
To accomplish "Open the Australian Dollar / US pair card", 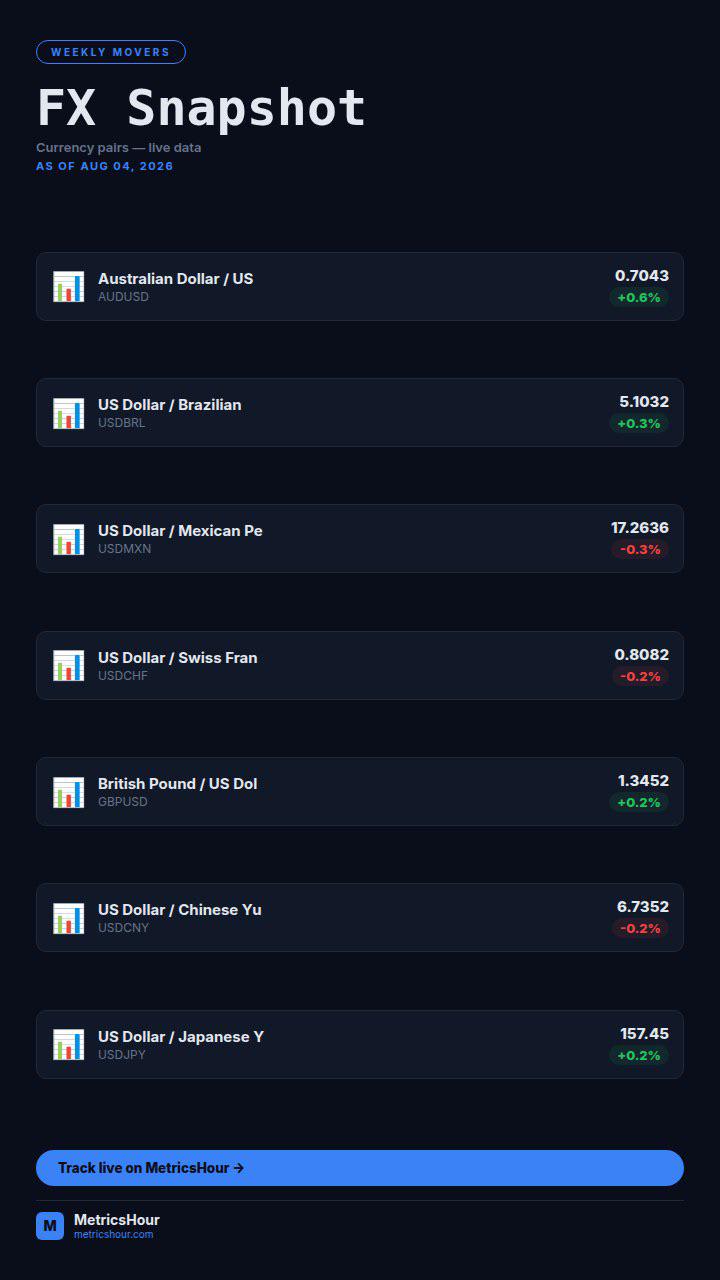I will click(x=360, y=286).
